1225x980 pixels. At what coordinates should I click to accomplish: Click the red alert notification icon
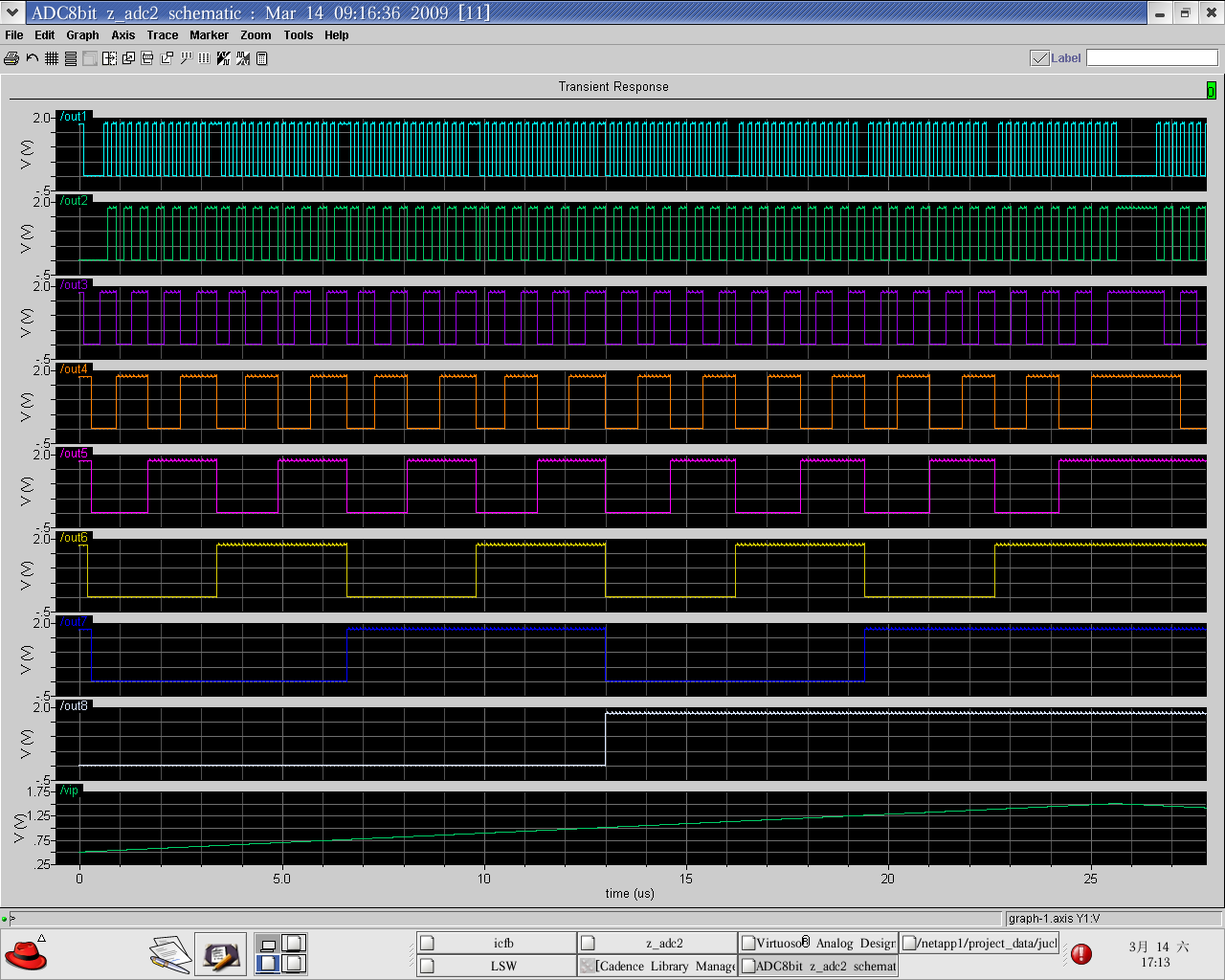(x=1081, y=954)
